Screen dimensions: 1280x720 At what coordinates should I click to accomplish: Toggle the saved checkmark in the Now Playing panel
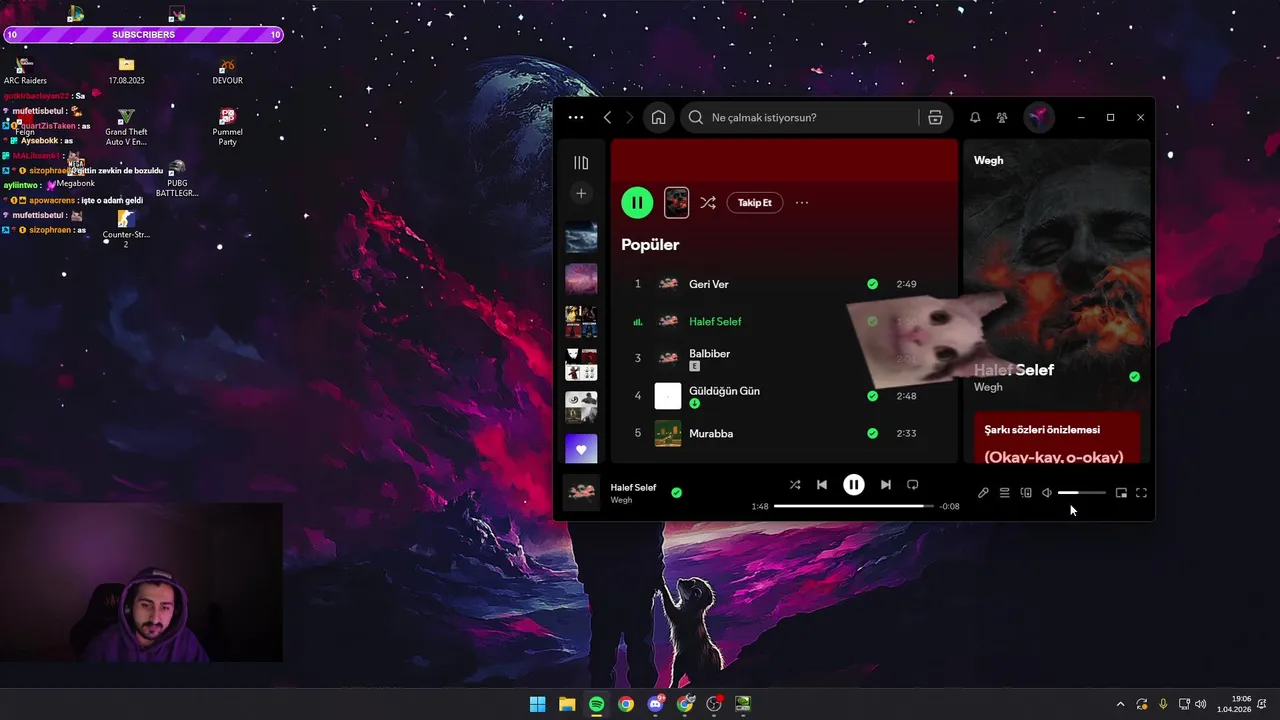tap(1134, 377)
